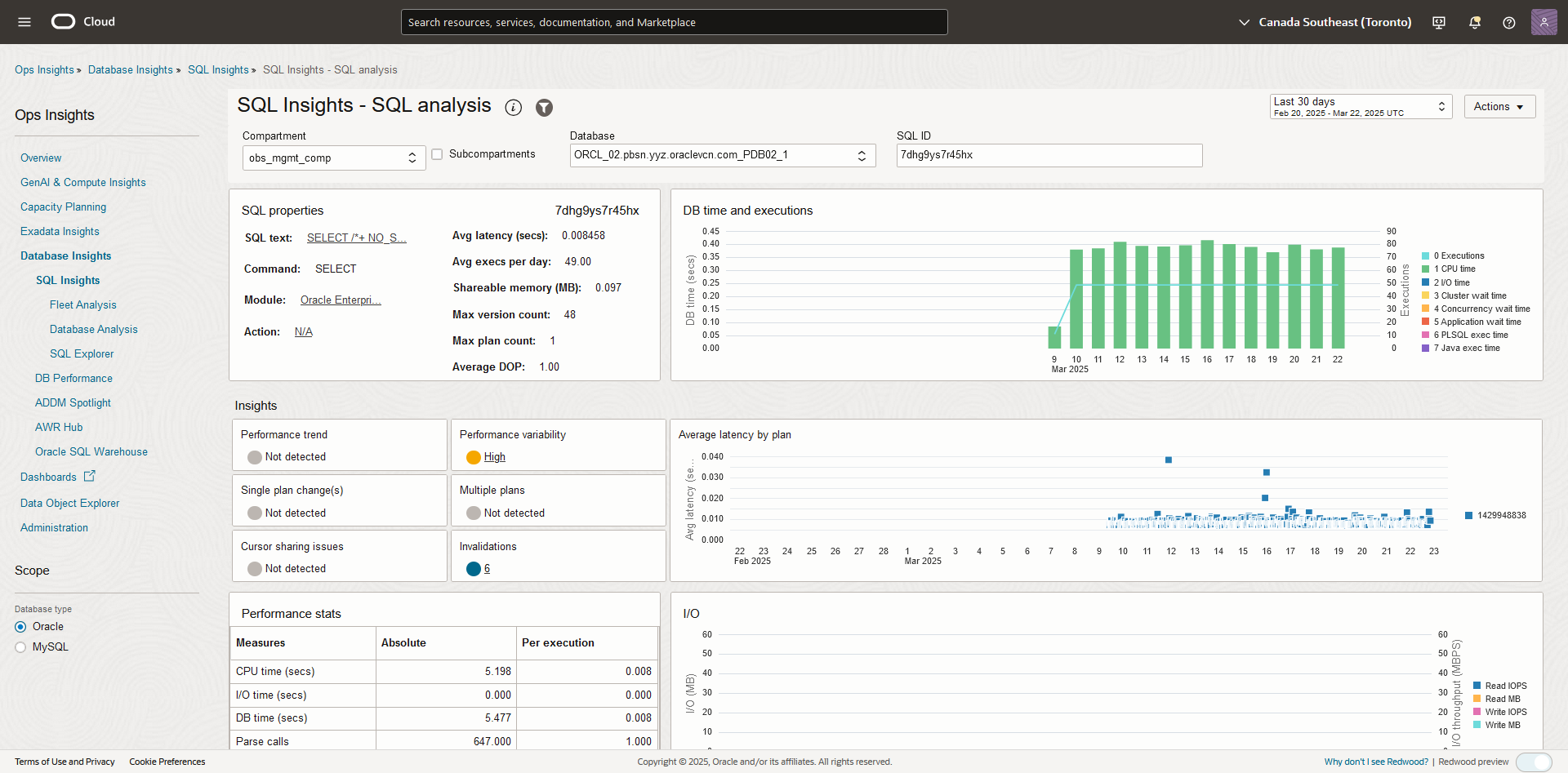Click the resources search bar
Viewport: 1568px width, 773px height.
(x=674, y=22)
